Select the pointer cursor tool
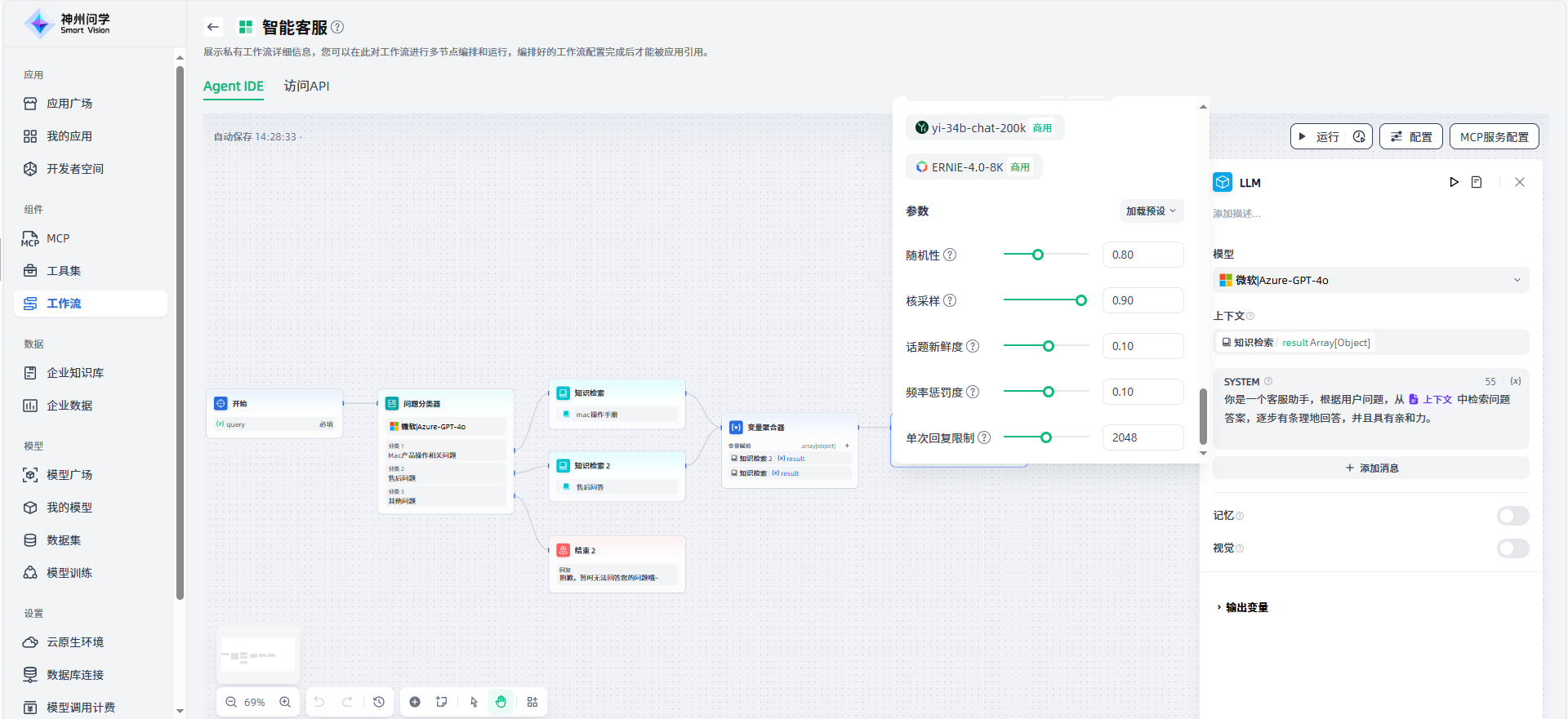The image size is (1568, 719). (474, 702)
